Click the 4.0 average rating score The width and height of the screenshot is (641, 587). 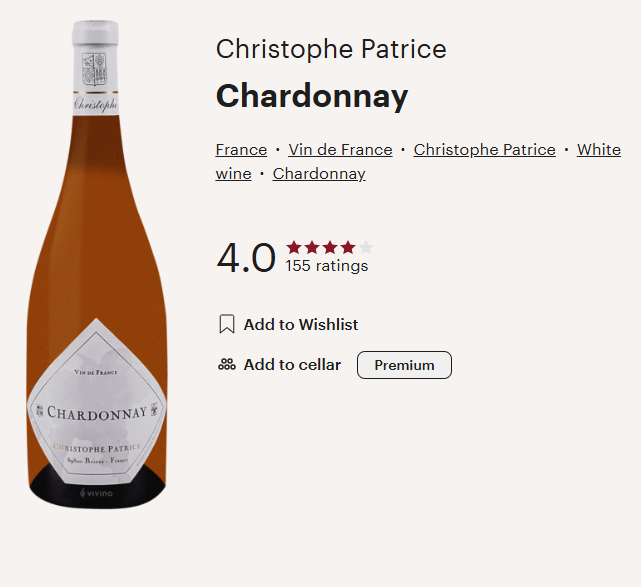[x=246, y=258]
